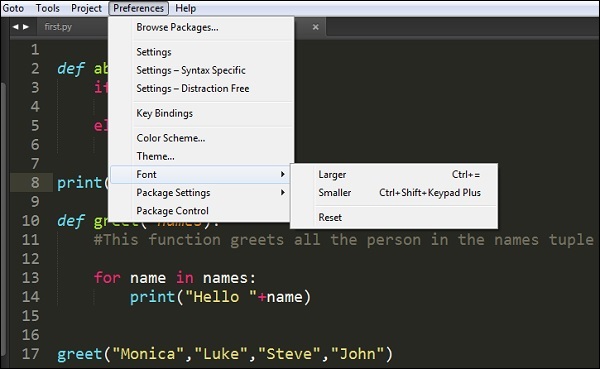Click the previous tab left arrow

point(15,27)
